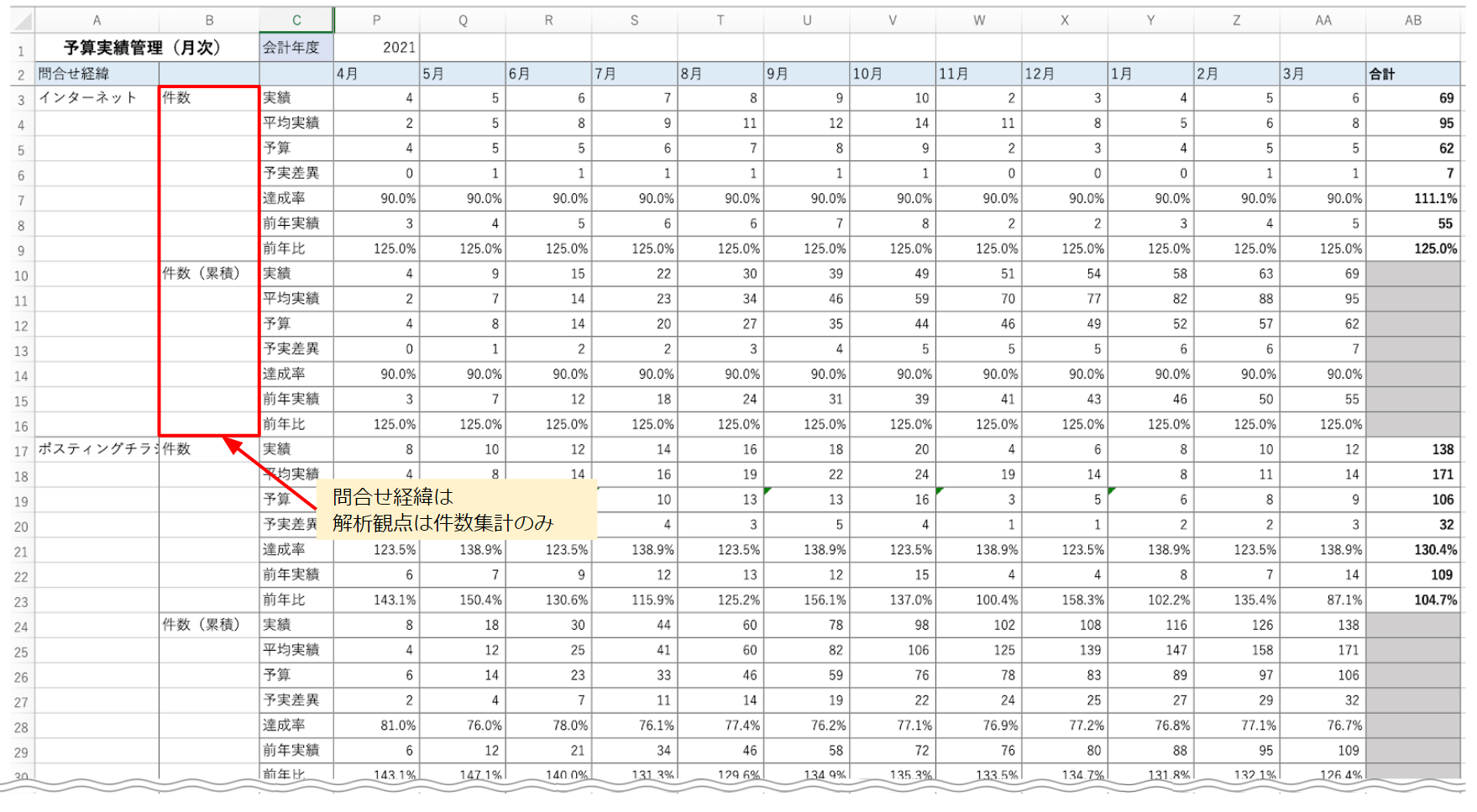Click the 111.1% total achievement rate cell
Viewport: 1477px width, 812px height.
click(x=1412, y=199)
